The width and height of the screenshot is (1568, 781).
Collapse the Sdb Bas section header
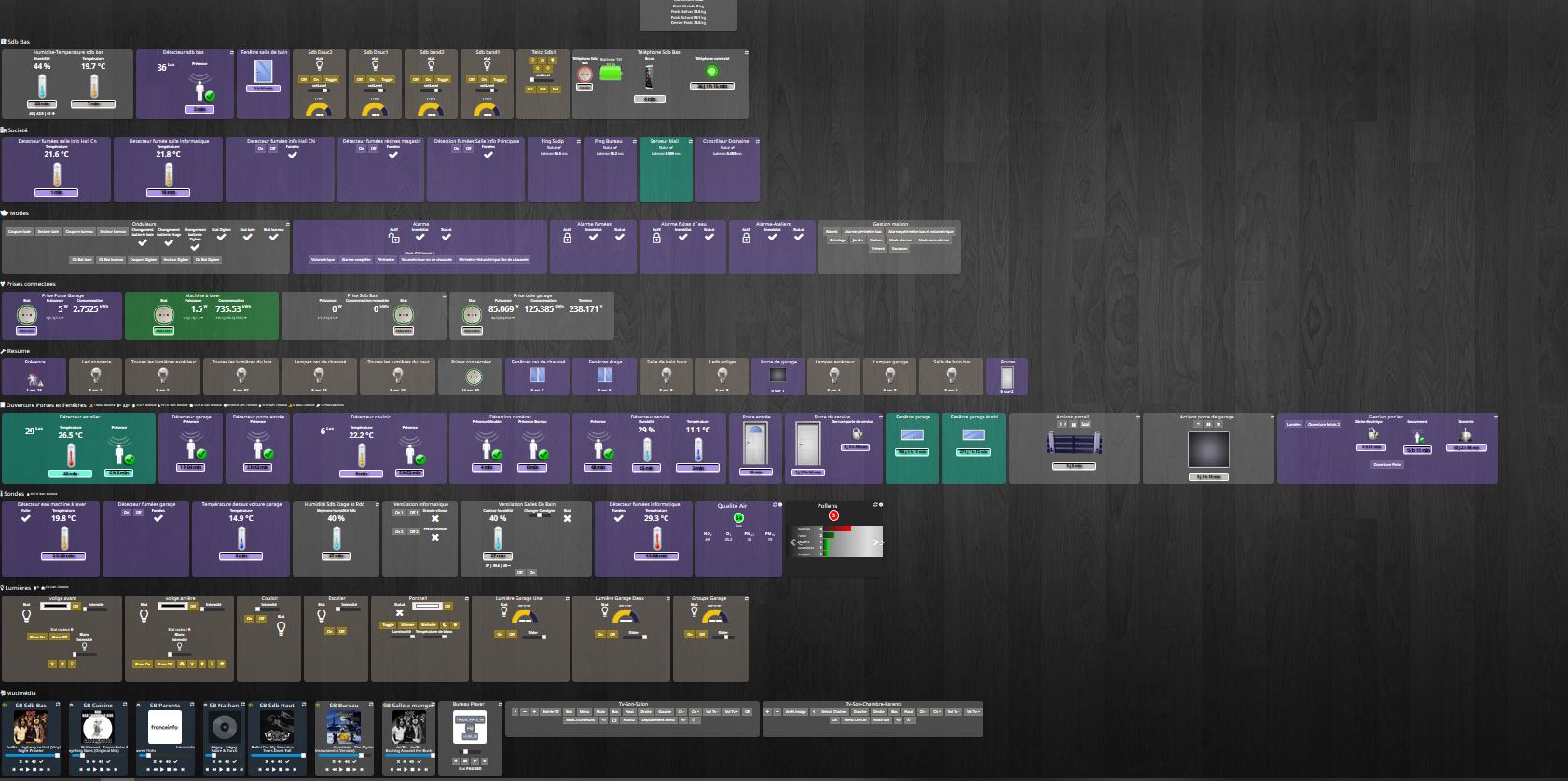click(x=16, y=42)
